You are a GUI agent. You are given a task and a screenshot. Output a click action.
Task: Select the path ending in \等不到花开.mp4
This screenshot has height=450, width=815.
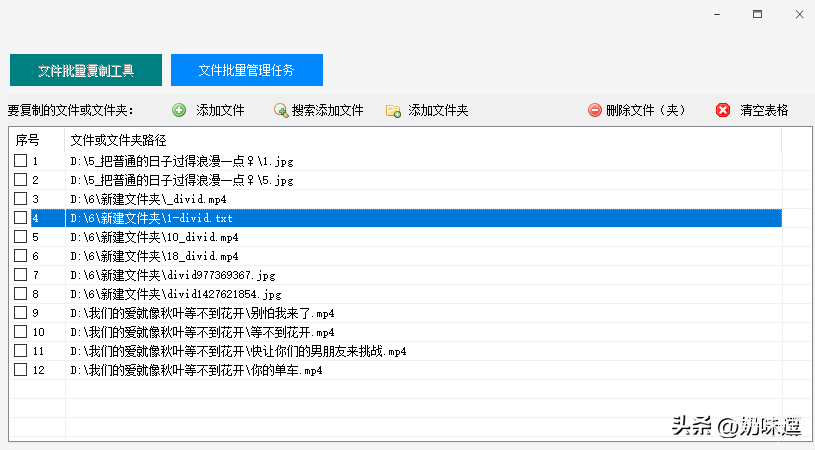[x=202, y=332]
